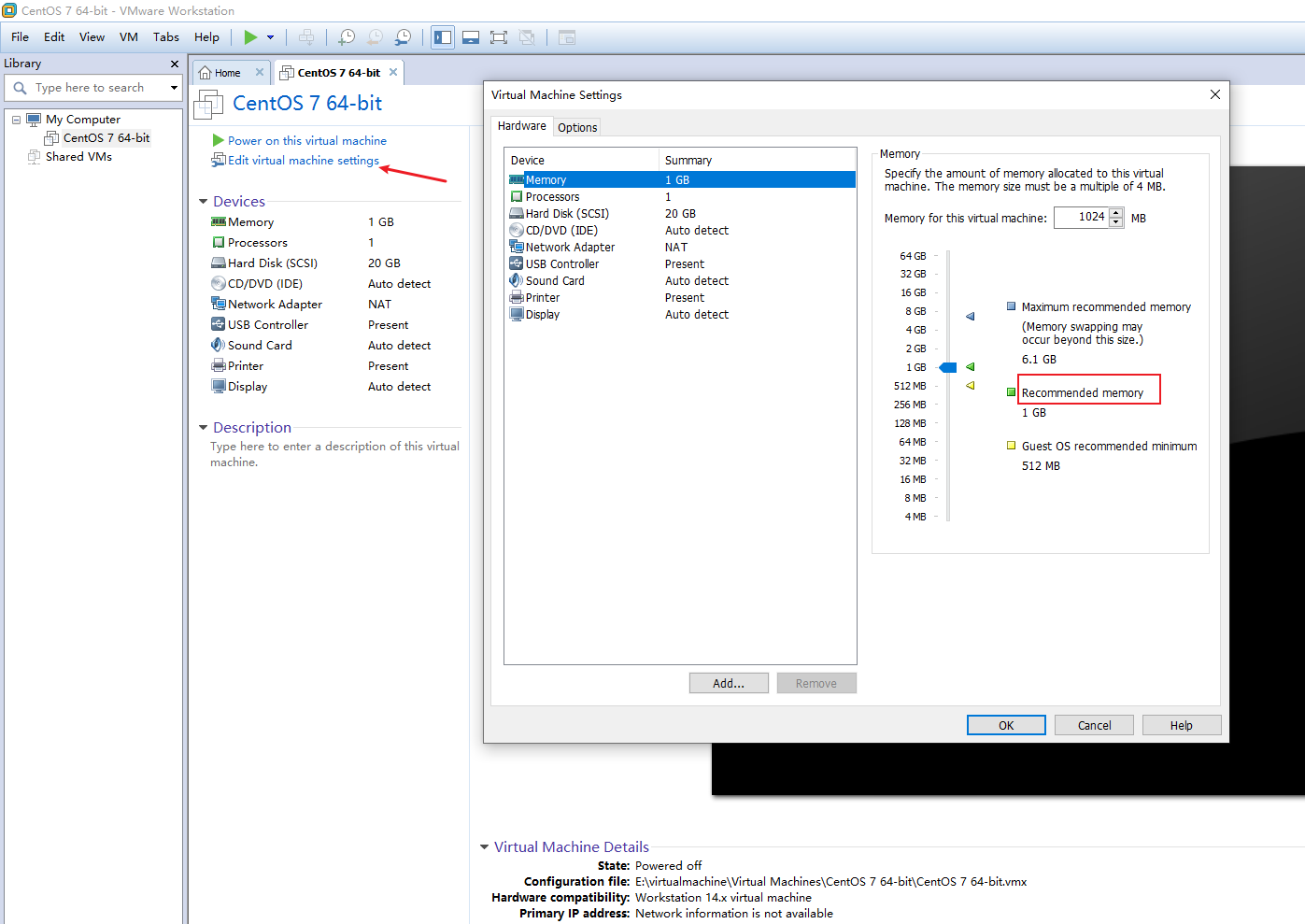
Task: Click the Unity mode toolbar icon
Action: [527, 37]
